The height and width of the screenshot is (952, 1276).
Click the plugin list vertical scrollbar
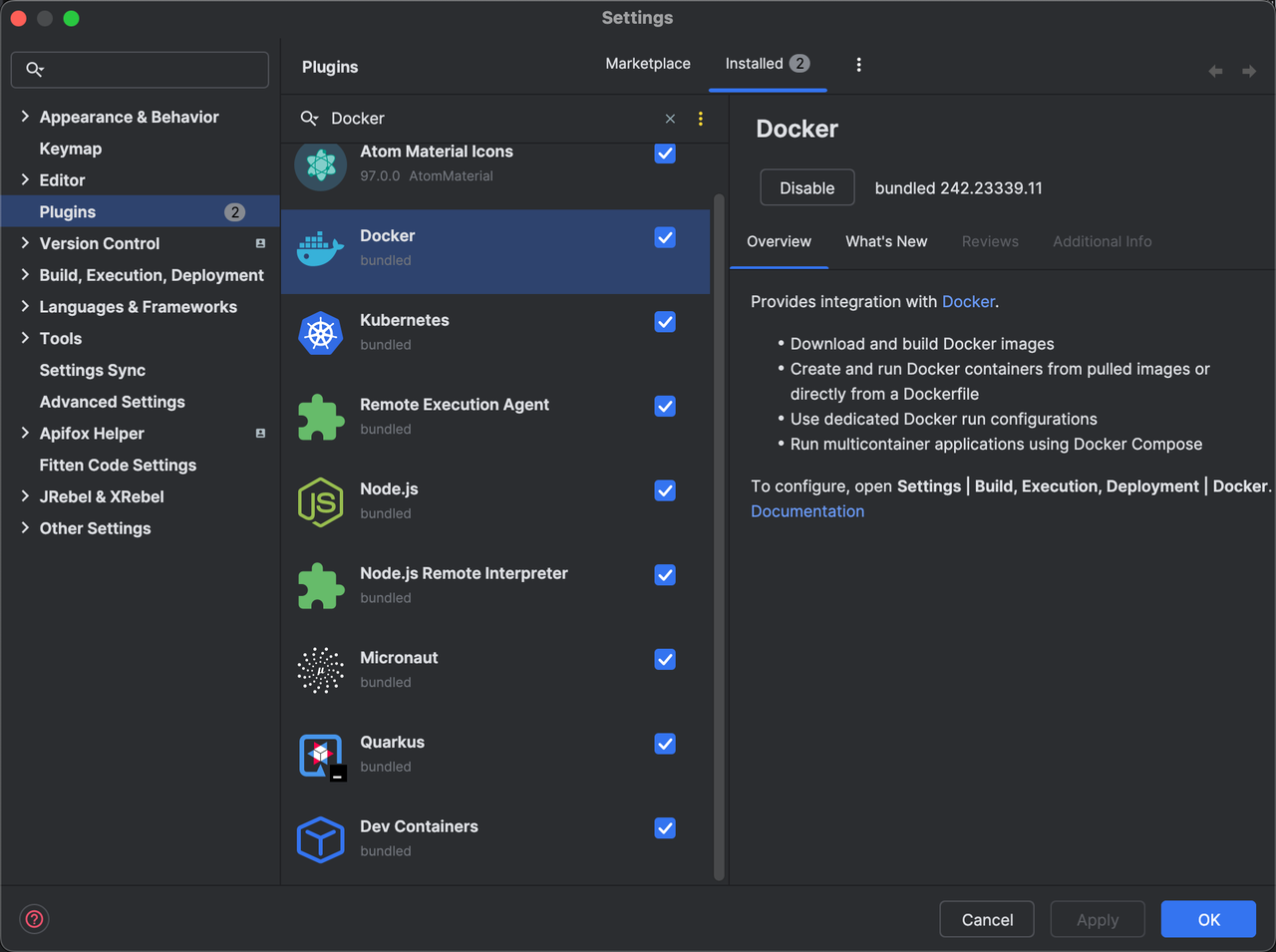click(719, 536)
